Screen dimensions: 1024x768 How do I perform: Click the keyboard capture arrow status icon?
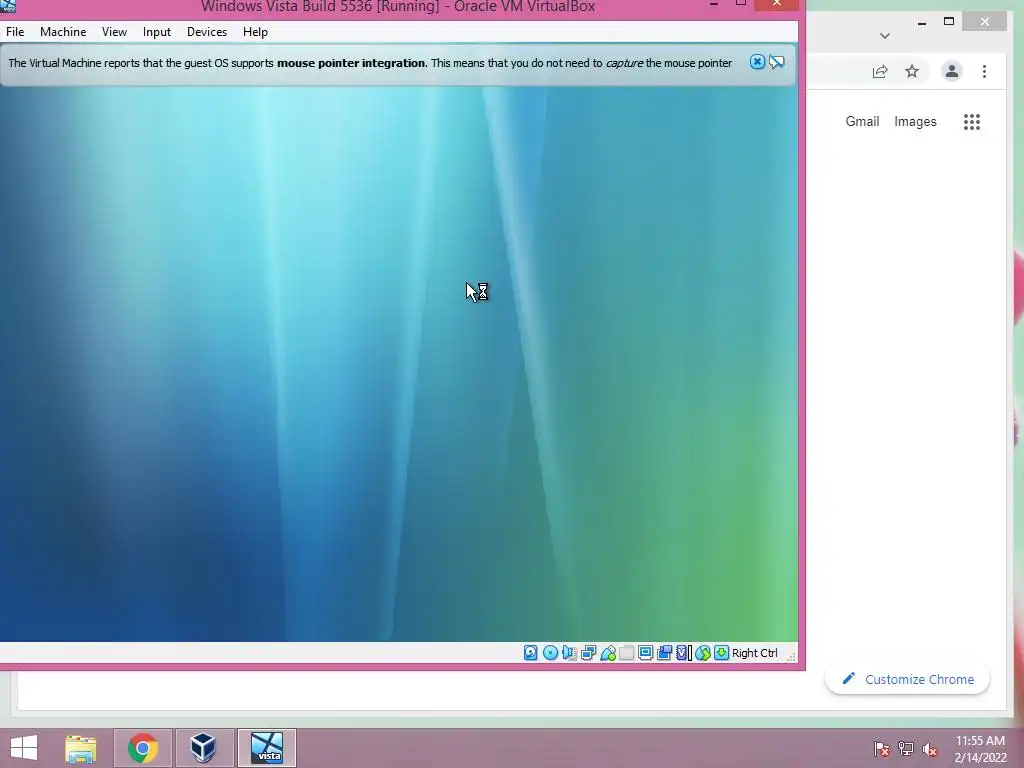point(722,652)
